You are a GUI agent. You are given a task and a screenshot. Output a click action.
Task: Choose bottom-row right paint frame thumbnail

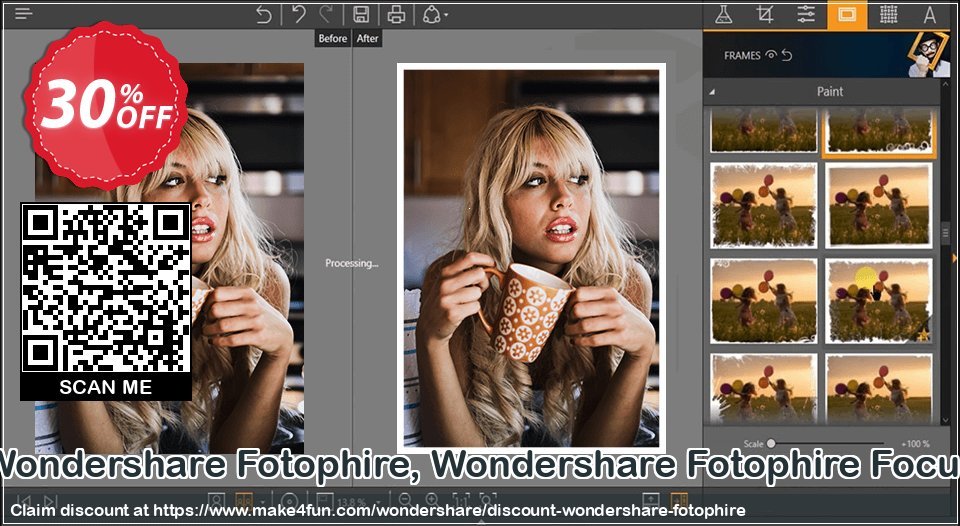(879, 389)
